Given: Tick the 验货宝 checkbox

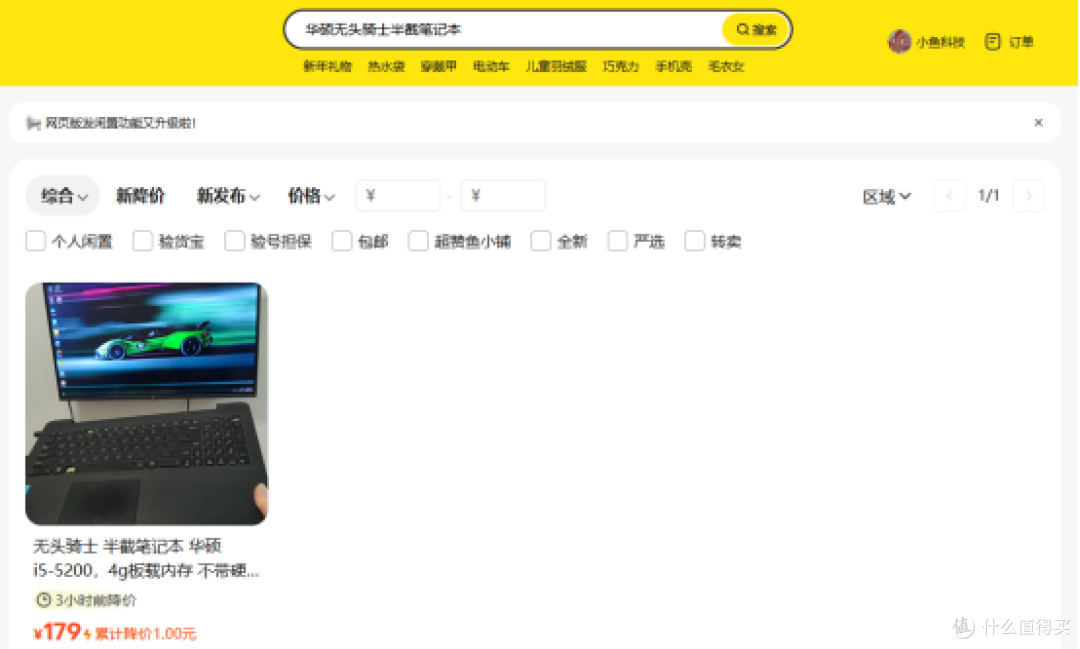Looking at the screenshot, I should coord(143,241).
